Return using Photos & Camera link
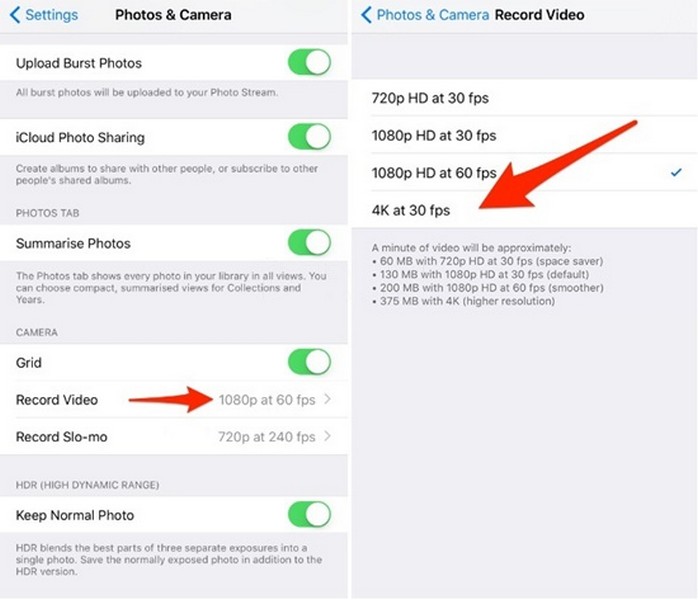 [433, 15]
